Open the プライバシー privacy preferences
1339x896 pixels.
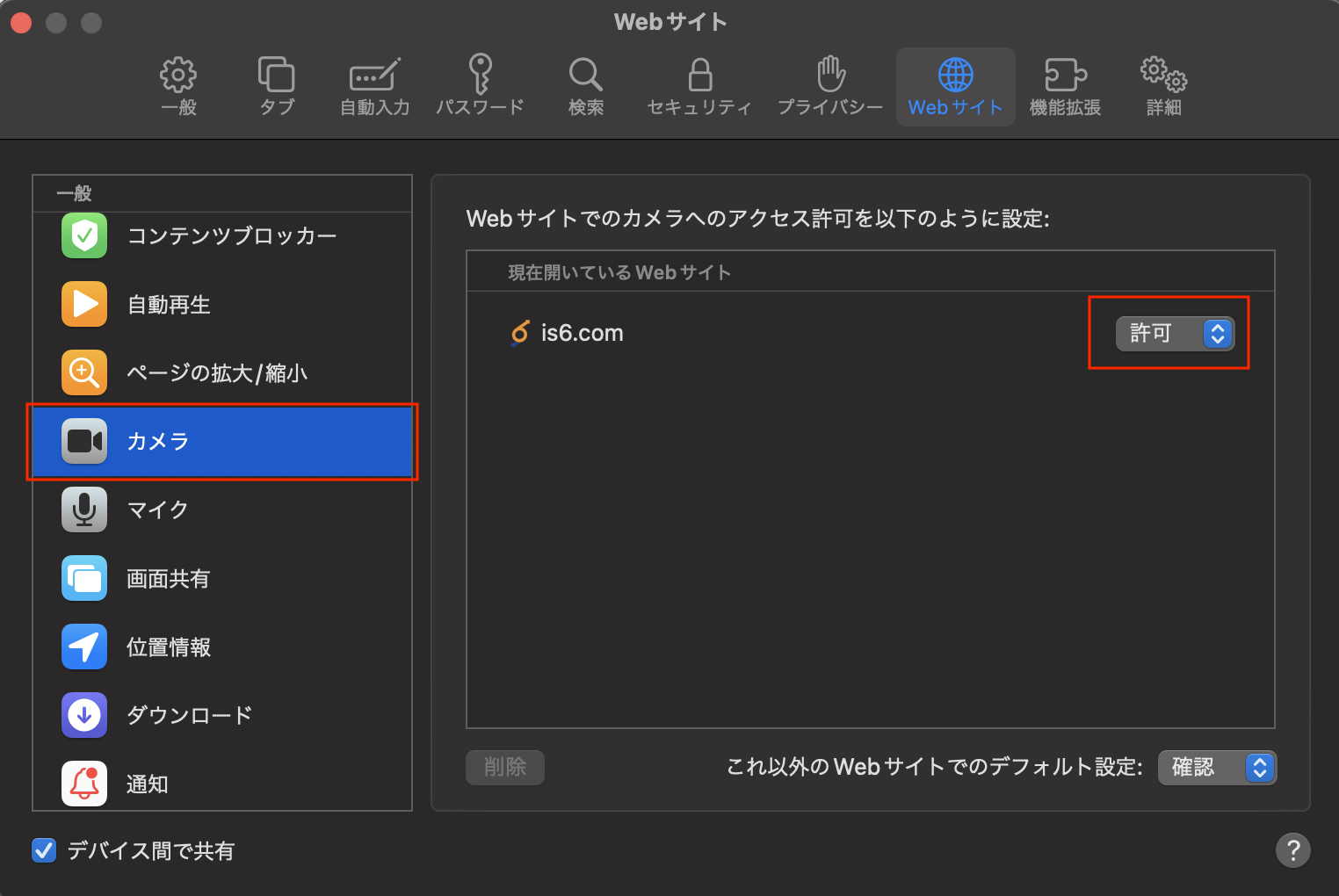point(830,87)
